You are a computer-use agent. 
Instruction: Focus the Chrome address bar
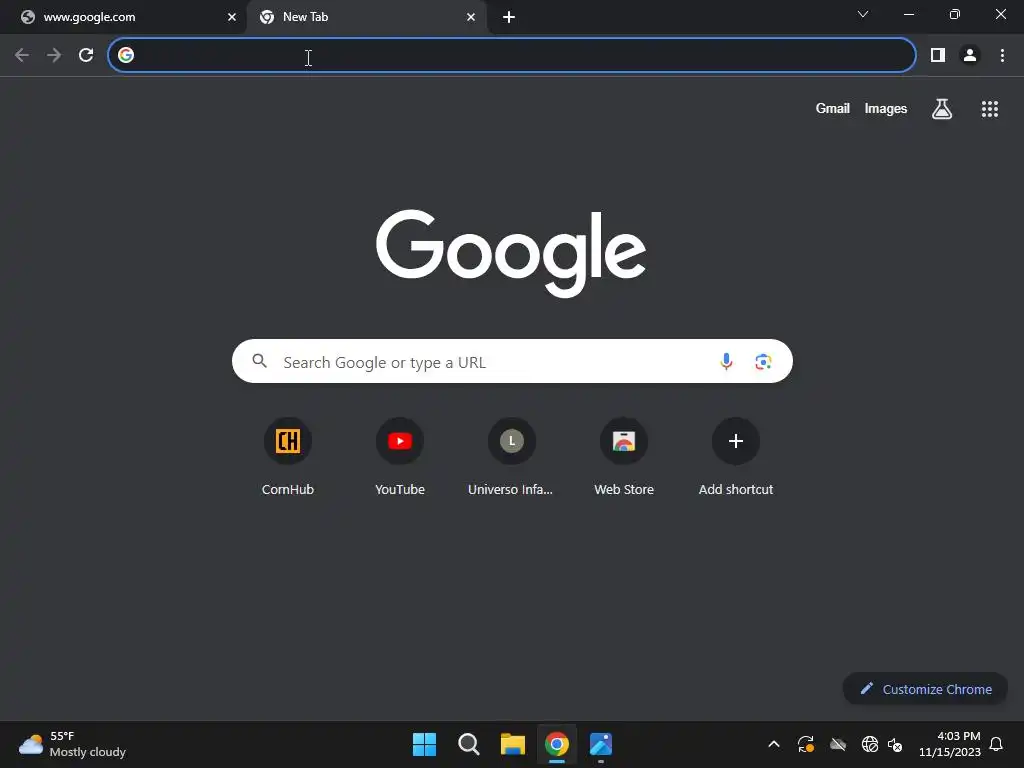click(x=511, y=56)
